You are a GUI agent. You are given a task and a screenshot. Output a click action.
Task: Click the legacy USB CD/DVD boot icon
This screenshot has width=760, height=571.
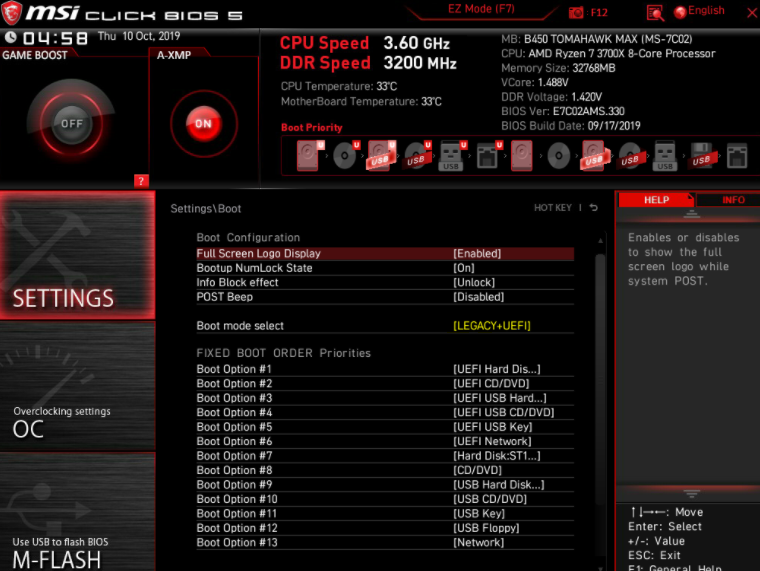[x=630, y=156]
